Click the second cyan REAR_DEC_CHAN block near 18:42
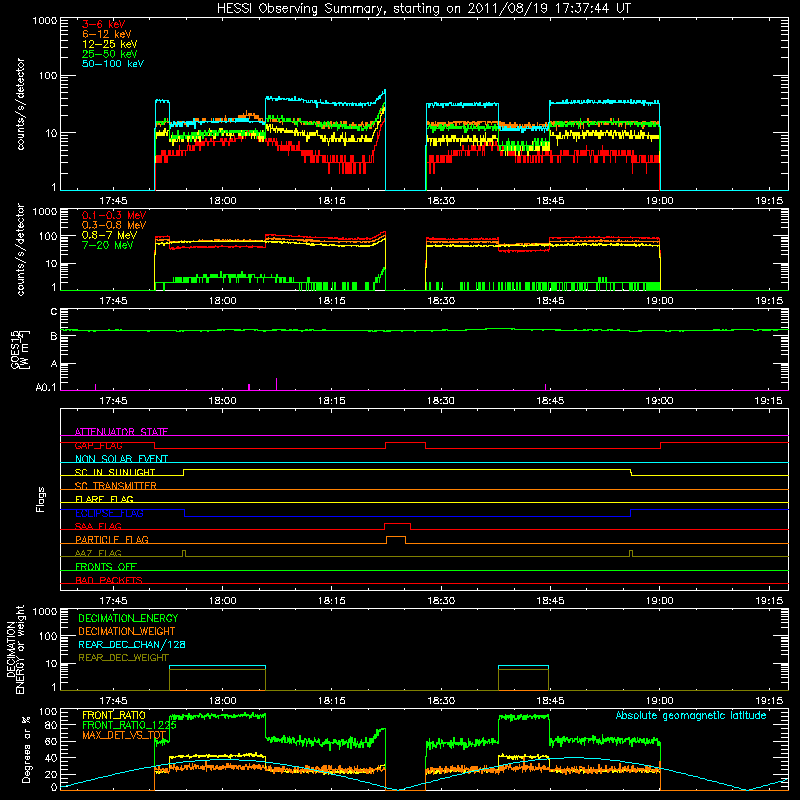The width and height of the screenshot is (800, 800). coord(523,666)
